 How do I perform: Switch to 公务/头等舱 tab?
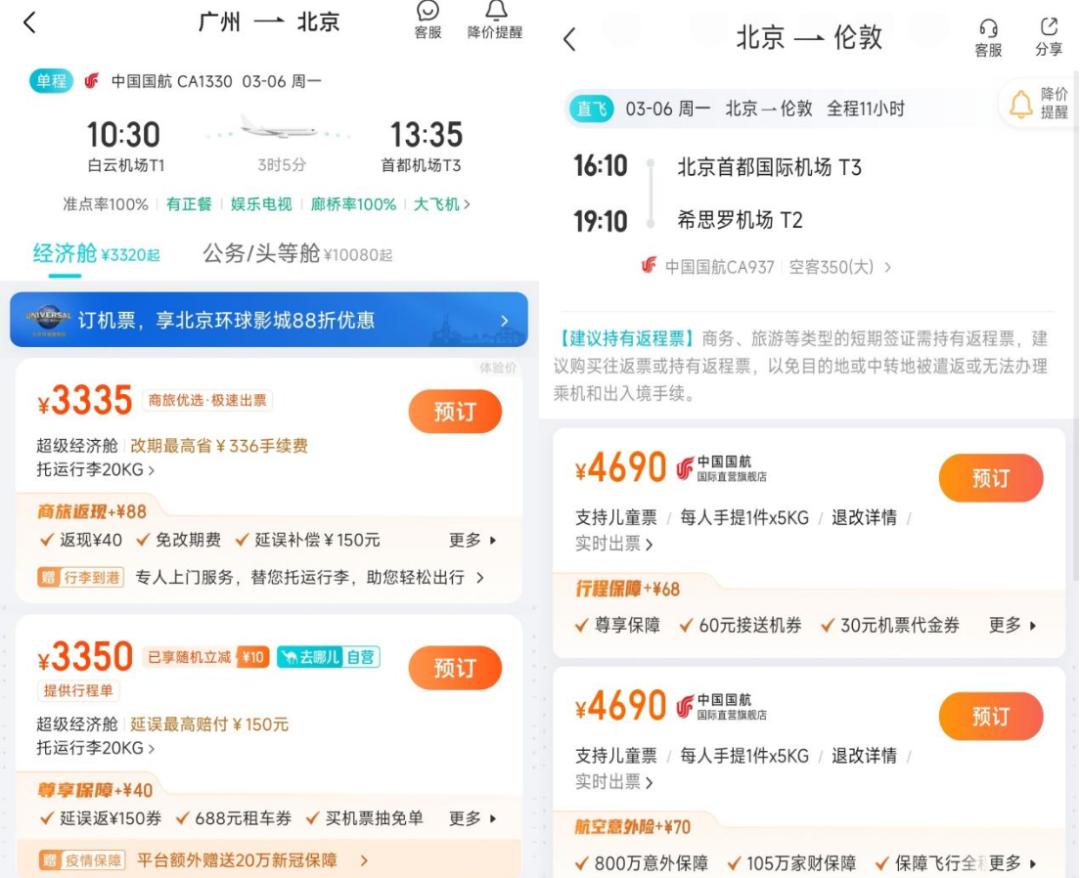tap(297, 254)
